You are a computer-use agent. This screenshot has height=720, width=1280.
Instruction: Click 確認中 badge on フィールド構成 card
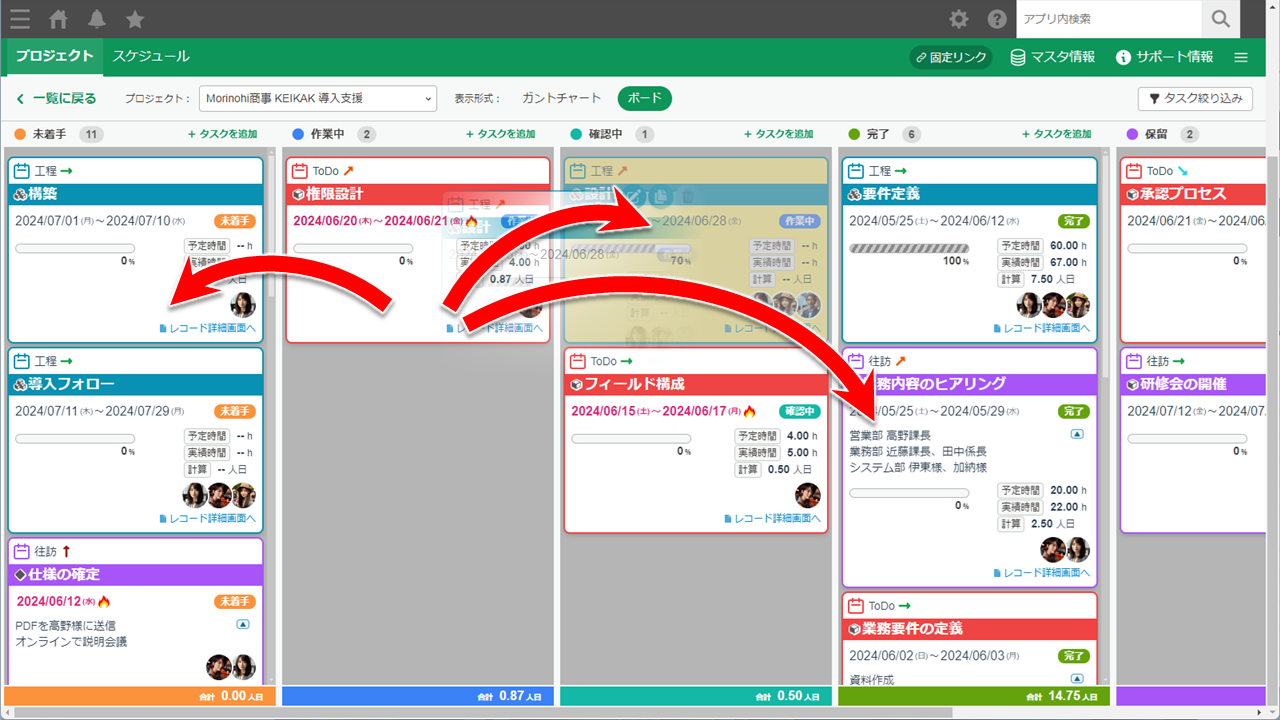point(800,411)
